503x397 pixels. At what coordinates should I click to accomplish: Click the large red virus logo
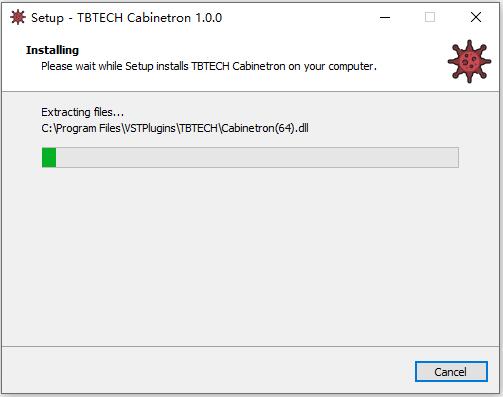469,62
